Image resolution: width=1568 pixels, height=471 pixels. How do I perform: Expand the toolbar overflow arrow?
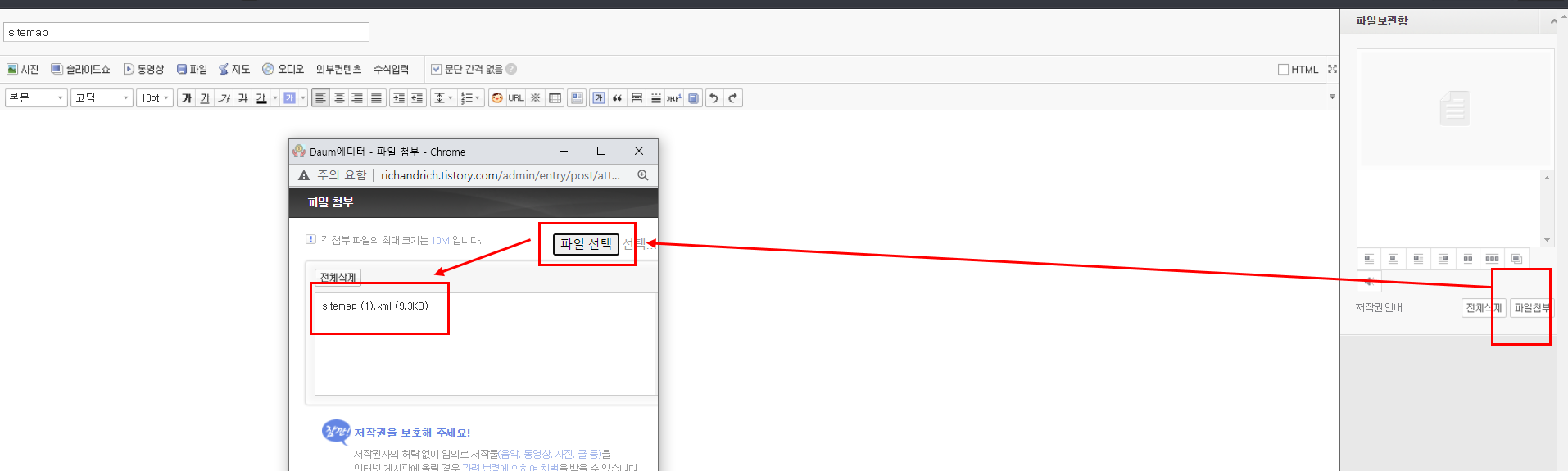click(1332, 97)
